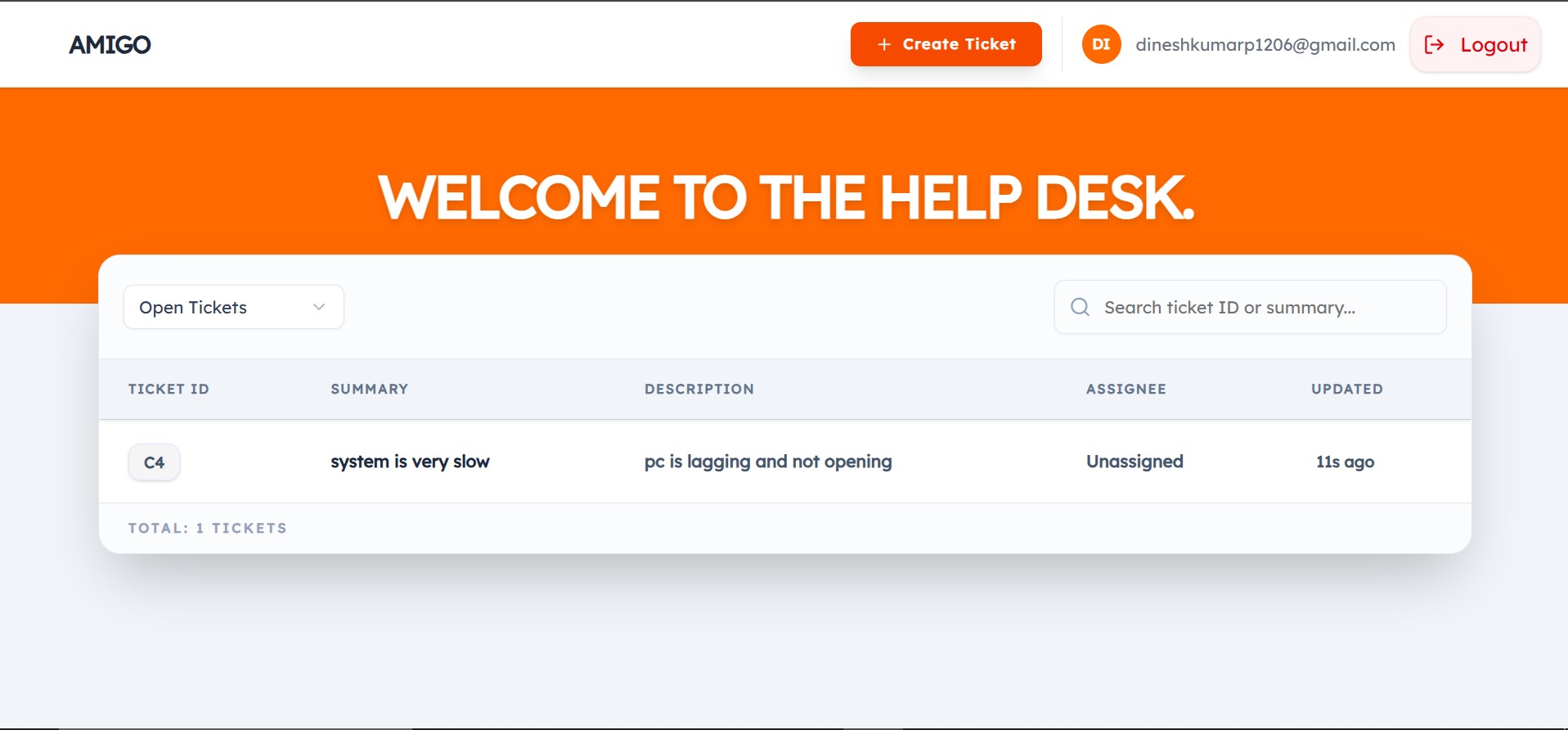This screenshot has height=730, width=1568.
Task: Sort by the Summary column header
Action: pos(369,389)
